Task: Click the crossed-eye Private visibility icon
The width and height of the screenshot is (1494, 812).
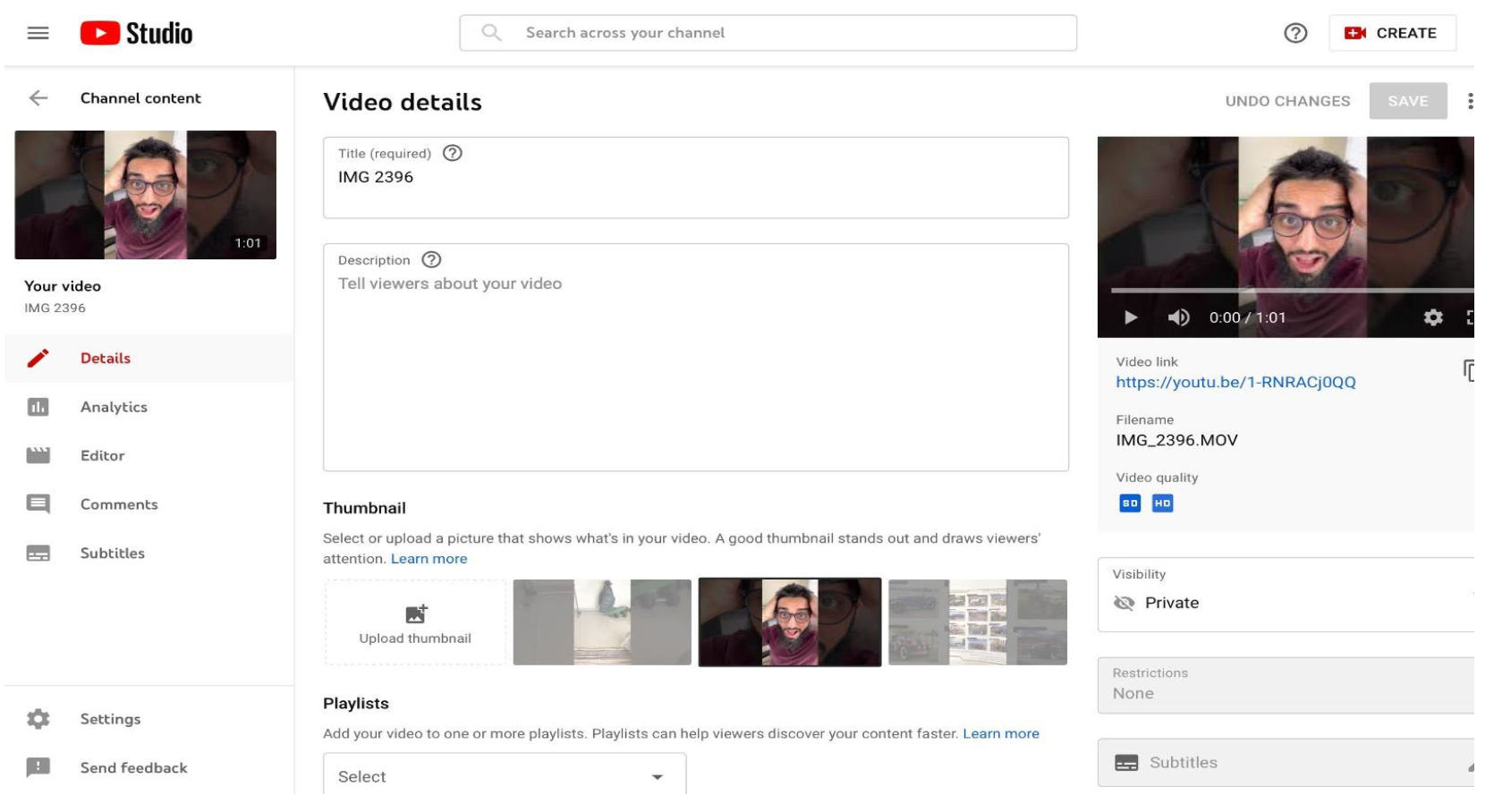Action: pyautogui.click(x=1125, y=602)
